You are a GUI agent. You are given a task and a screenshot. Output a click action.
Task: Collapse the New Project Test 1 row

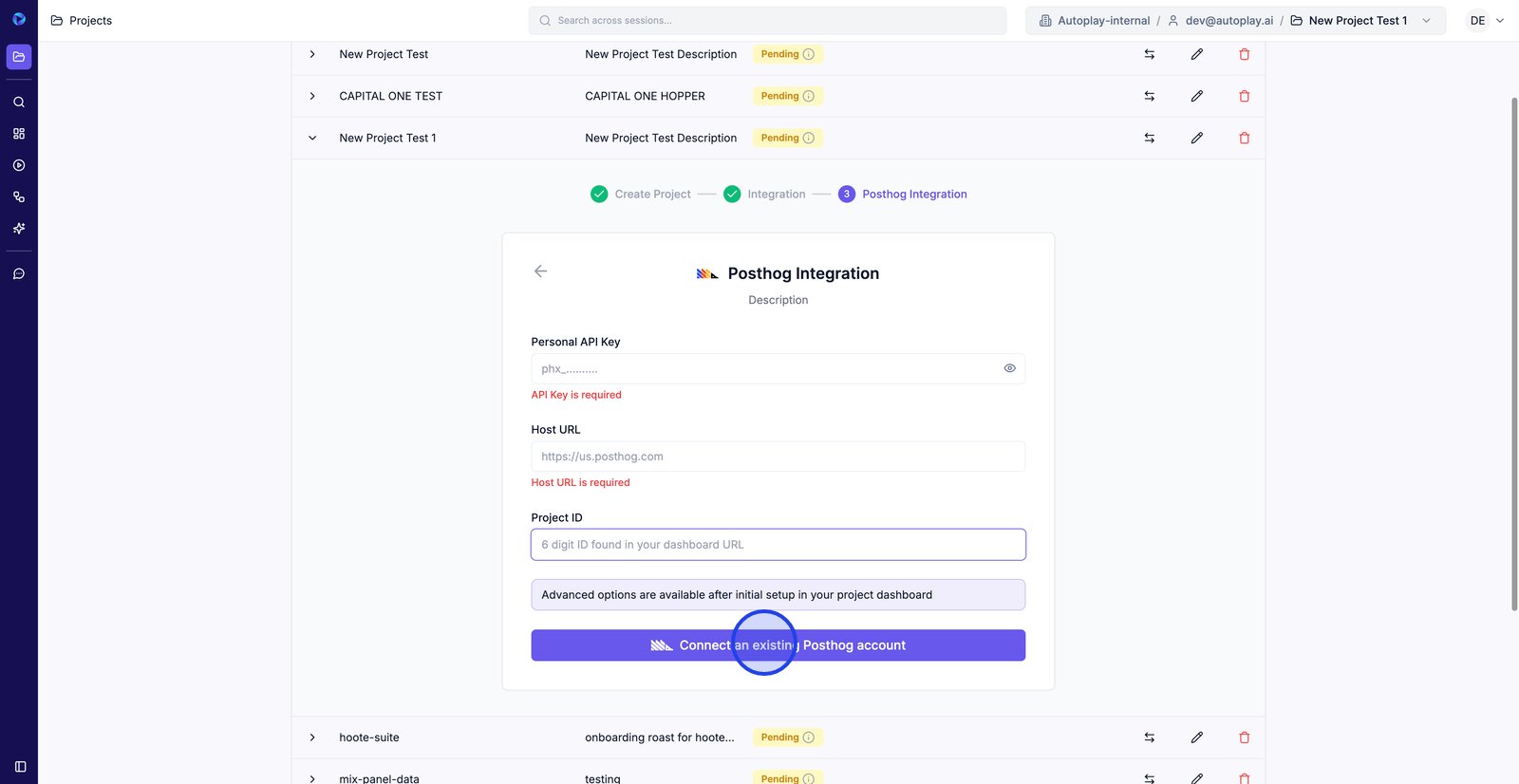[x=312, y=138]
